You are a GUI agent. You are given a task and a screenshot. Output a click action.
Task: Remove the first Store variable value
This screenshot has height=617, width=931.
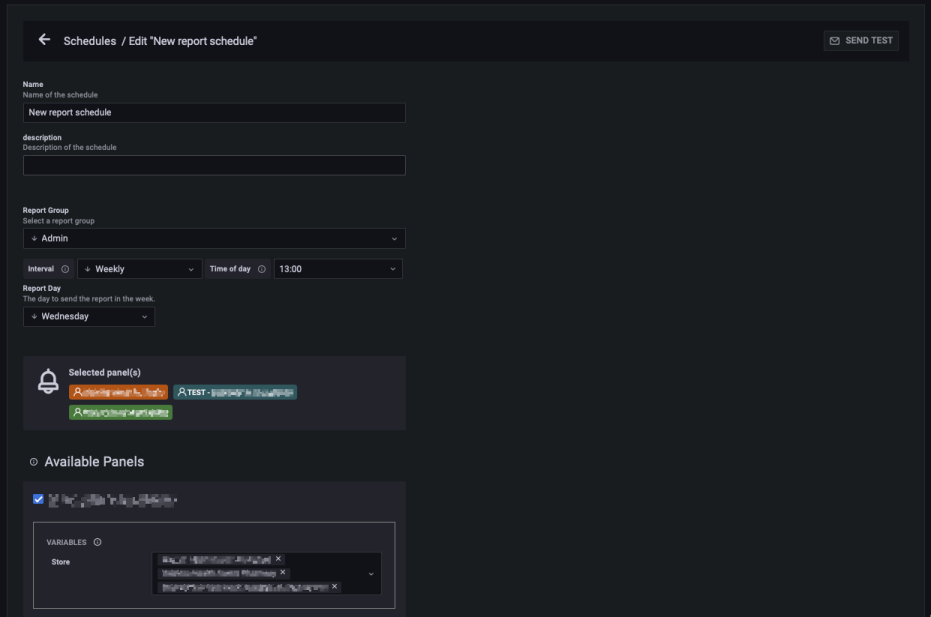pyautogui.click(x=279, y=559)
